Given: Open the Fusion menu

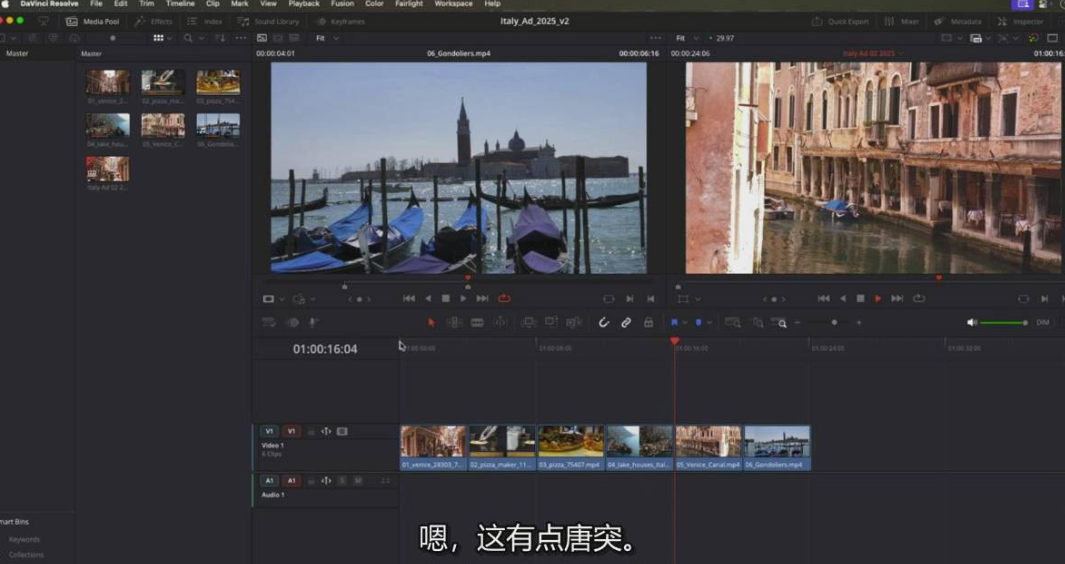Looking at the screenshot, I should coord(342,4).
